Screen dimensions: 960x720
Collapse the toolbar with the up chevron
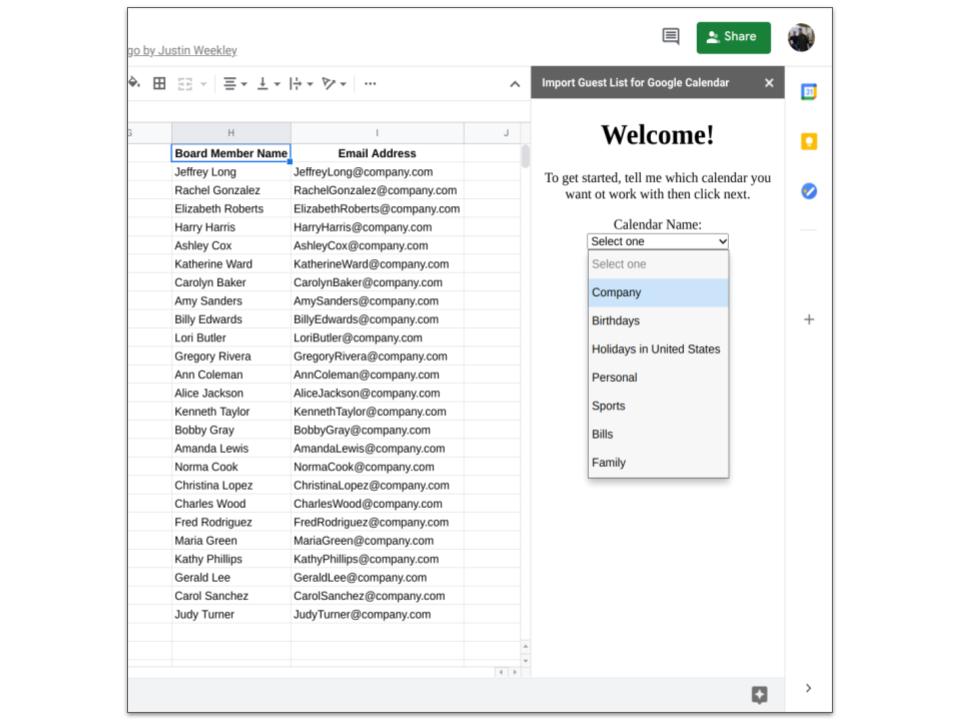pyautogui.click(x=515, y=84)
